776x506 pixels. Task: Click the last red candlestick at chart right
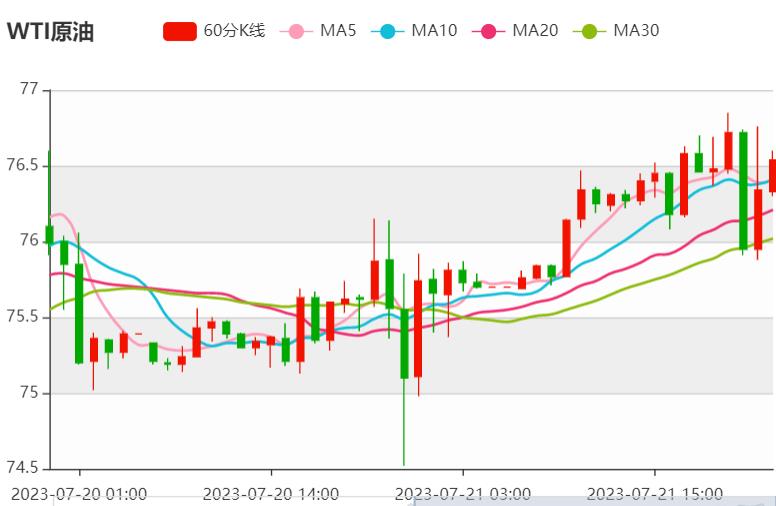tap(771, 175)
